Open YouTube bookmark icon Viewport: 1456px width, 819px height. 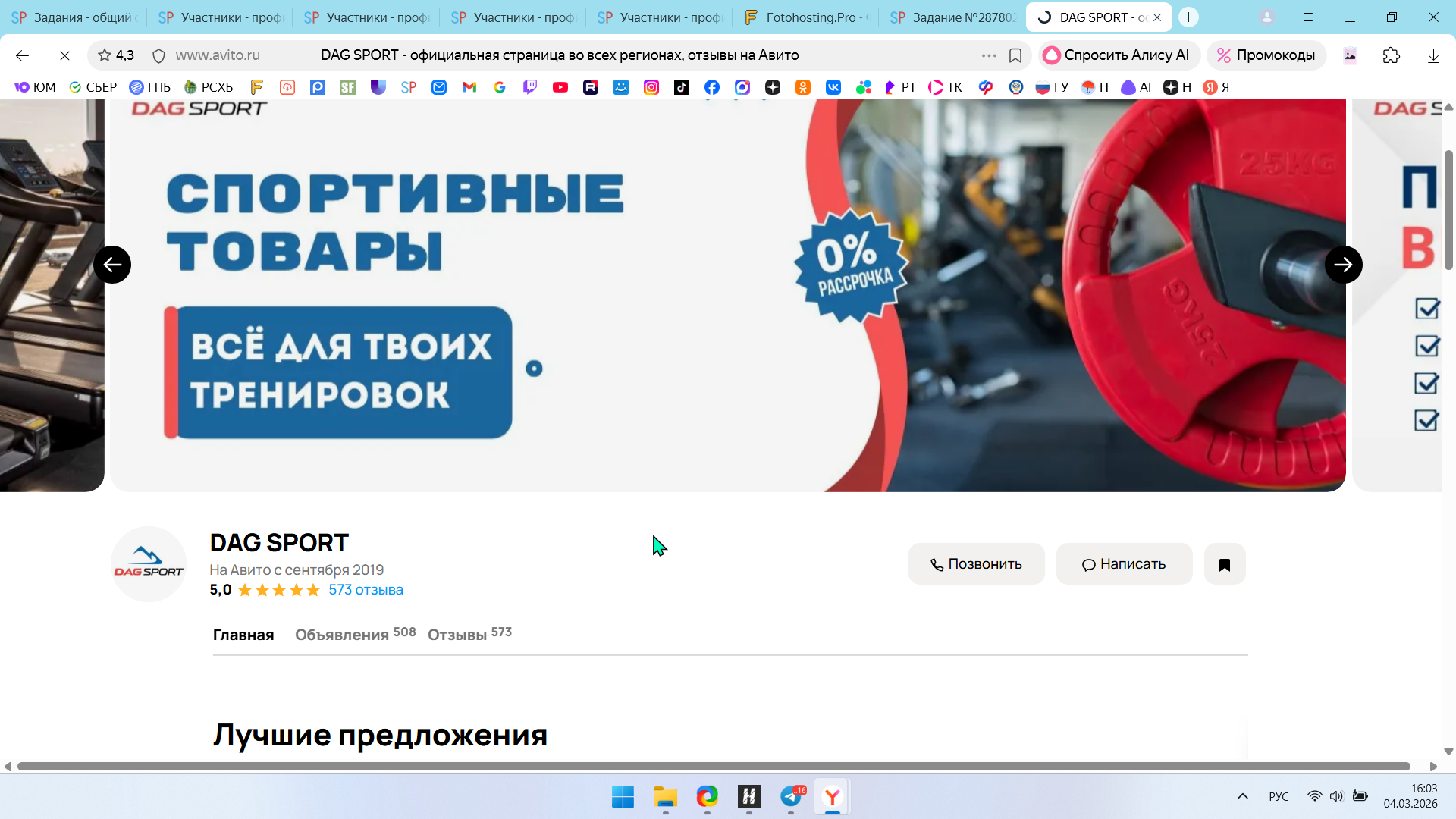pos(560,87)
